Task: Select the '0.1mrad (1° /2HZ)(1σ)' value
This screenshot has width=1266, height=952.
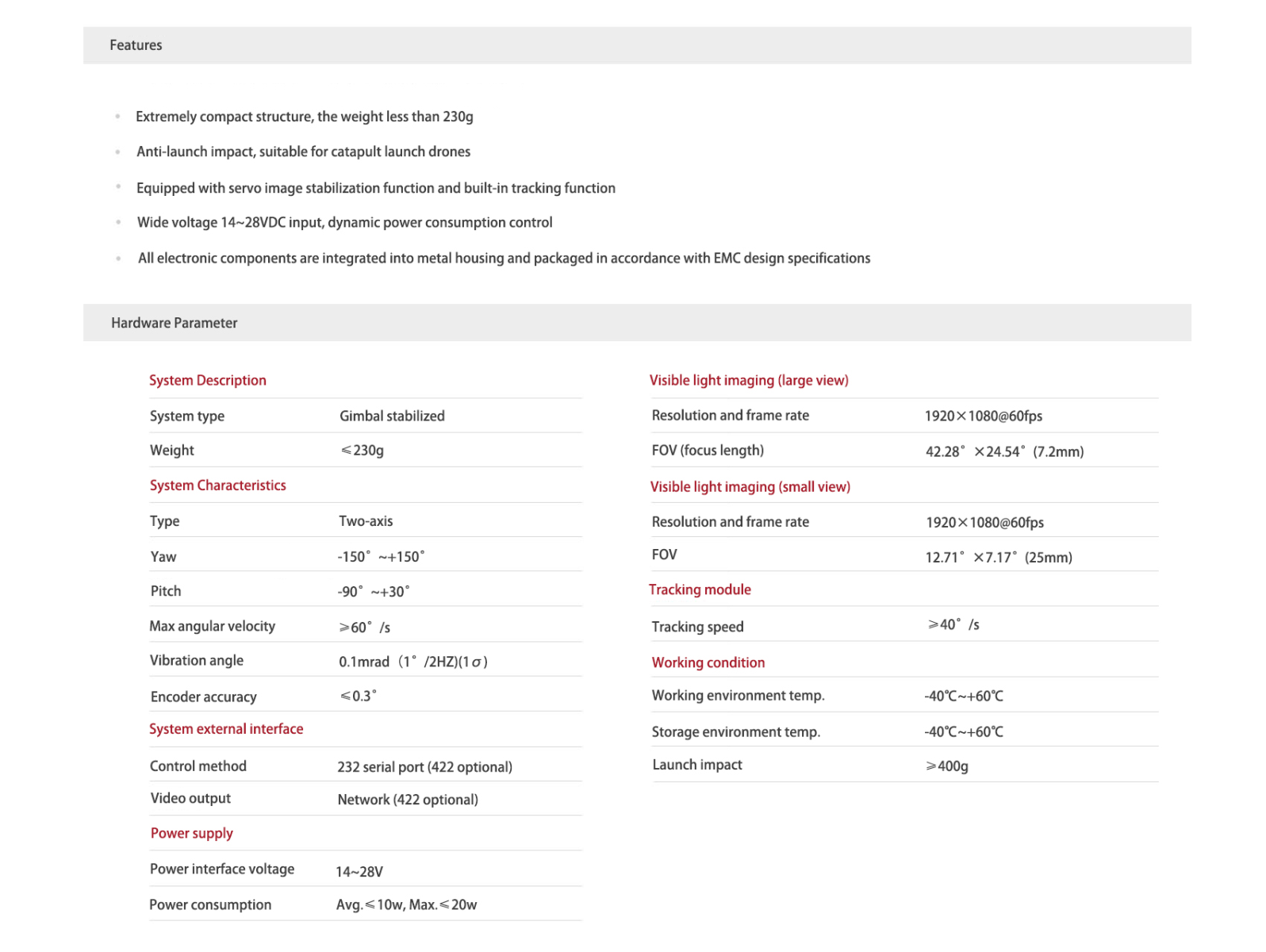Action: [413, 662]
